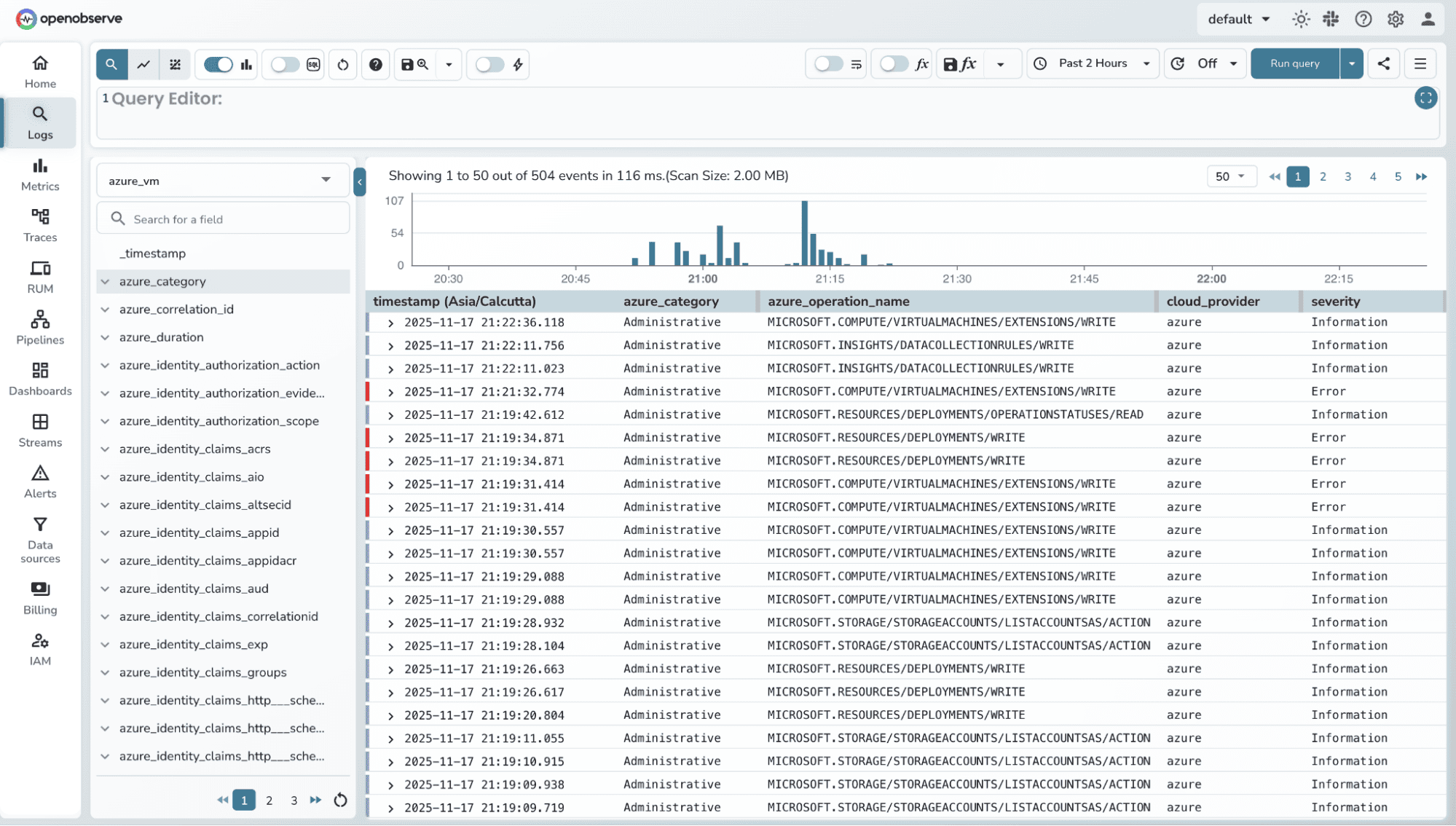Enable SQL mode with its toggle
1456x826 pixels.
click(284, 64)
